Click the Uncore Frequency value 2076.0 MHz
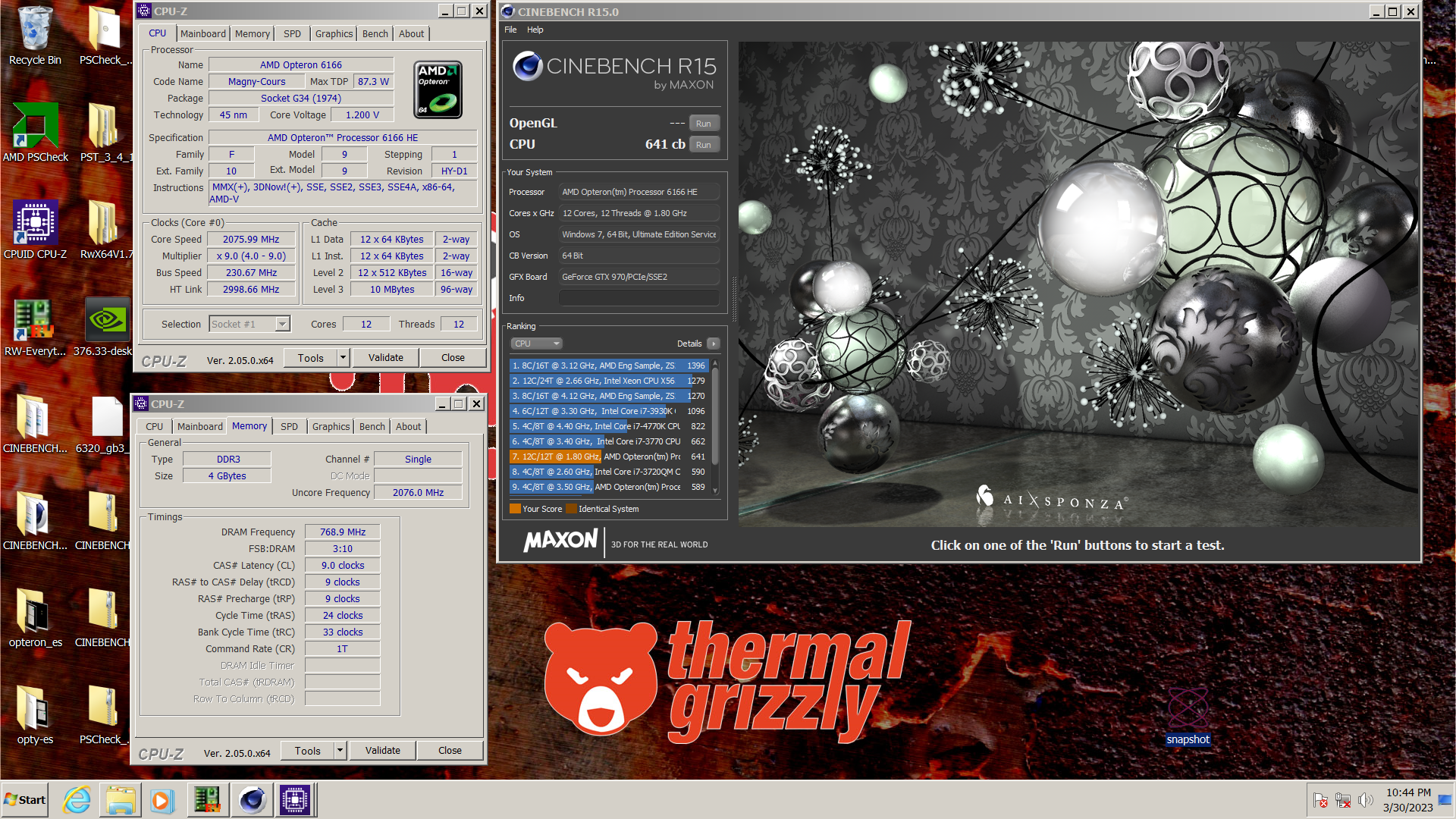This screenshot has height=819, width=1456. 418,492
